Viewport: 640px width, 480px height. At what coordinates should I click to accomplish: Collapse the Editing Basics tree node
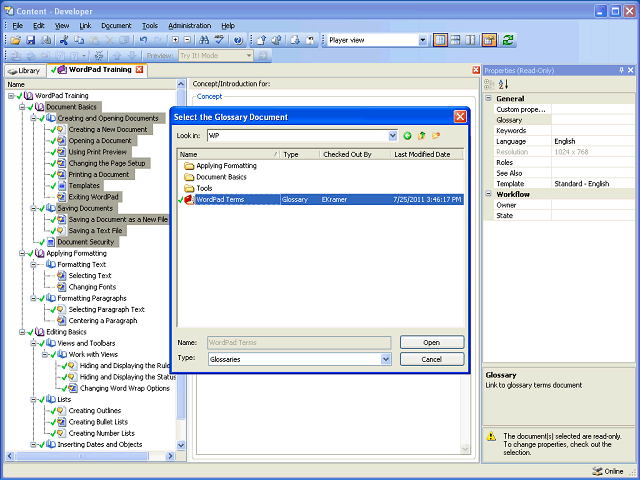point(22,332)
